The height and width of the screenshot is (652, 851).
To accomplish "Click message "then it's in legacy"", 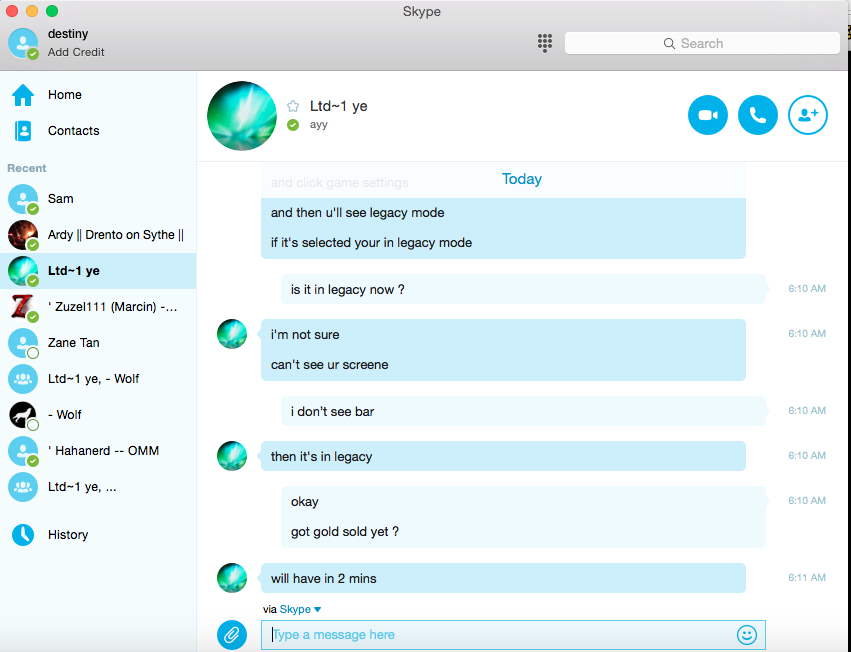I will (321, 457).
